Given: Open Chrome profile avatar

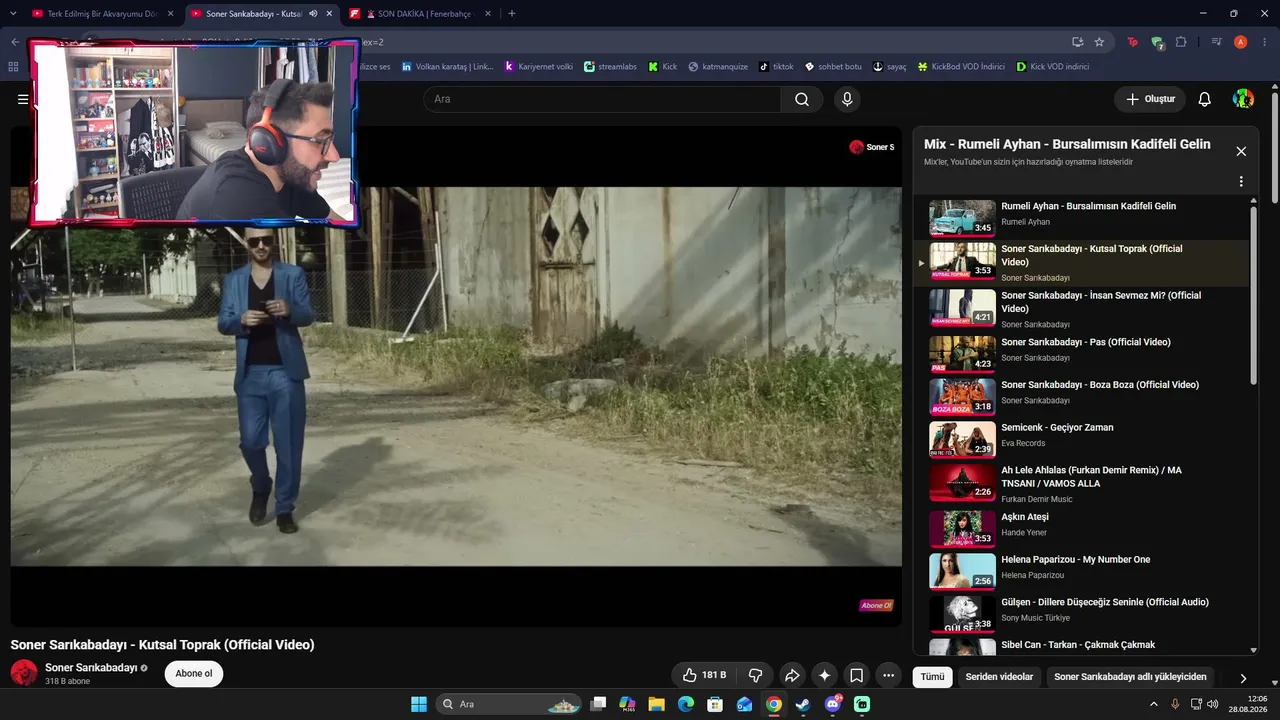Looking at the screenshot, I should click(x=1241, y=42).
